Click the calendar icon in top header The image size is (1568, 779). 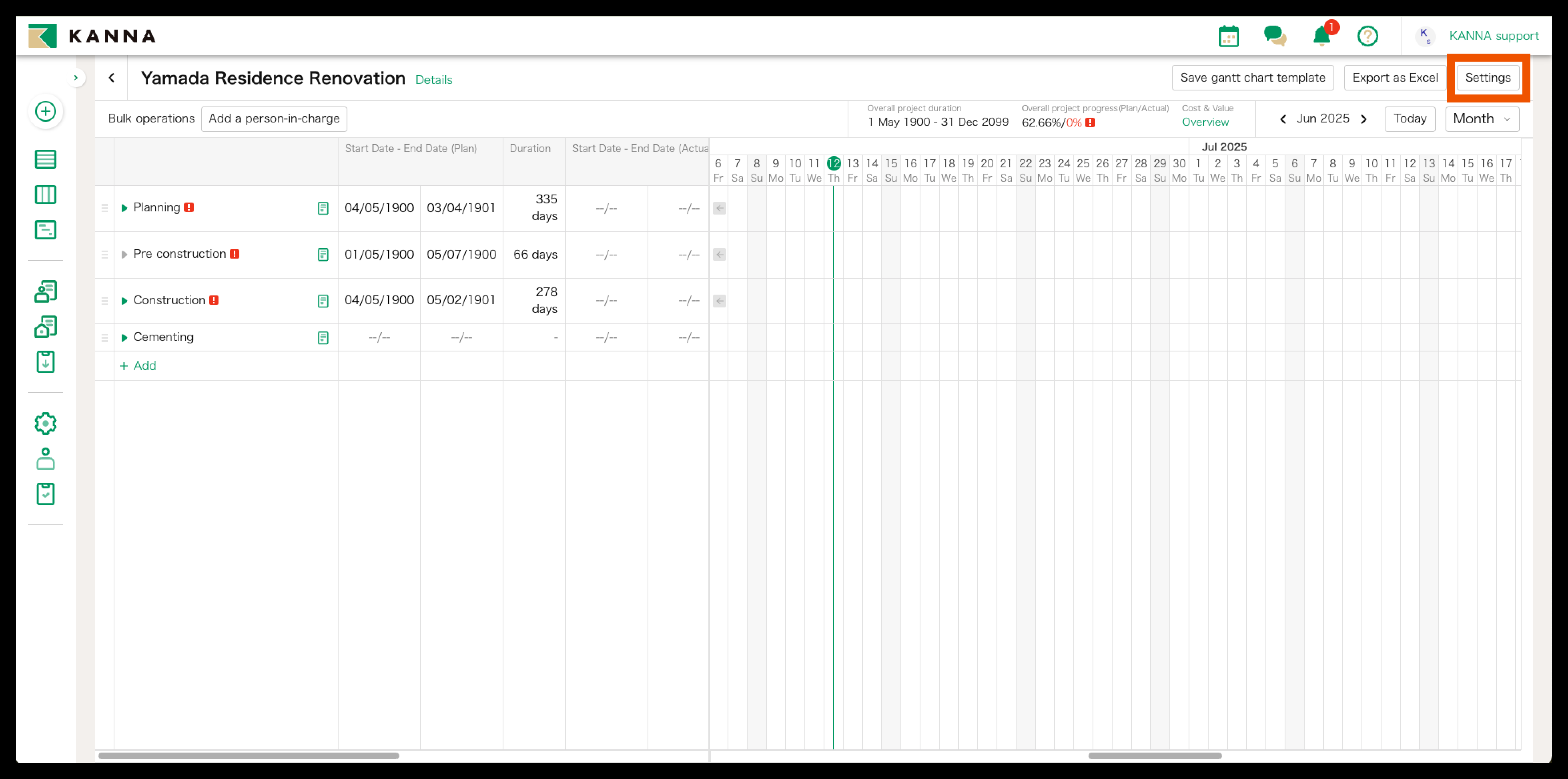click(1228, 36)
